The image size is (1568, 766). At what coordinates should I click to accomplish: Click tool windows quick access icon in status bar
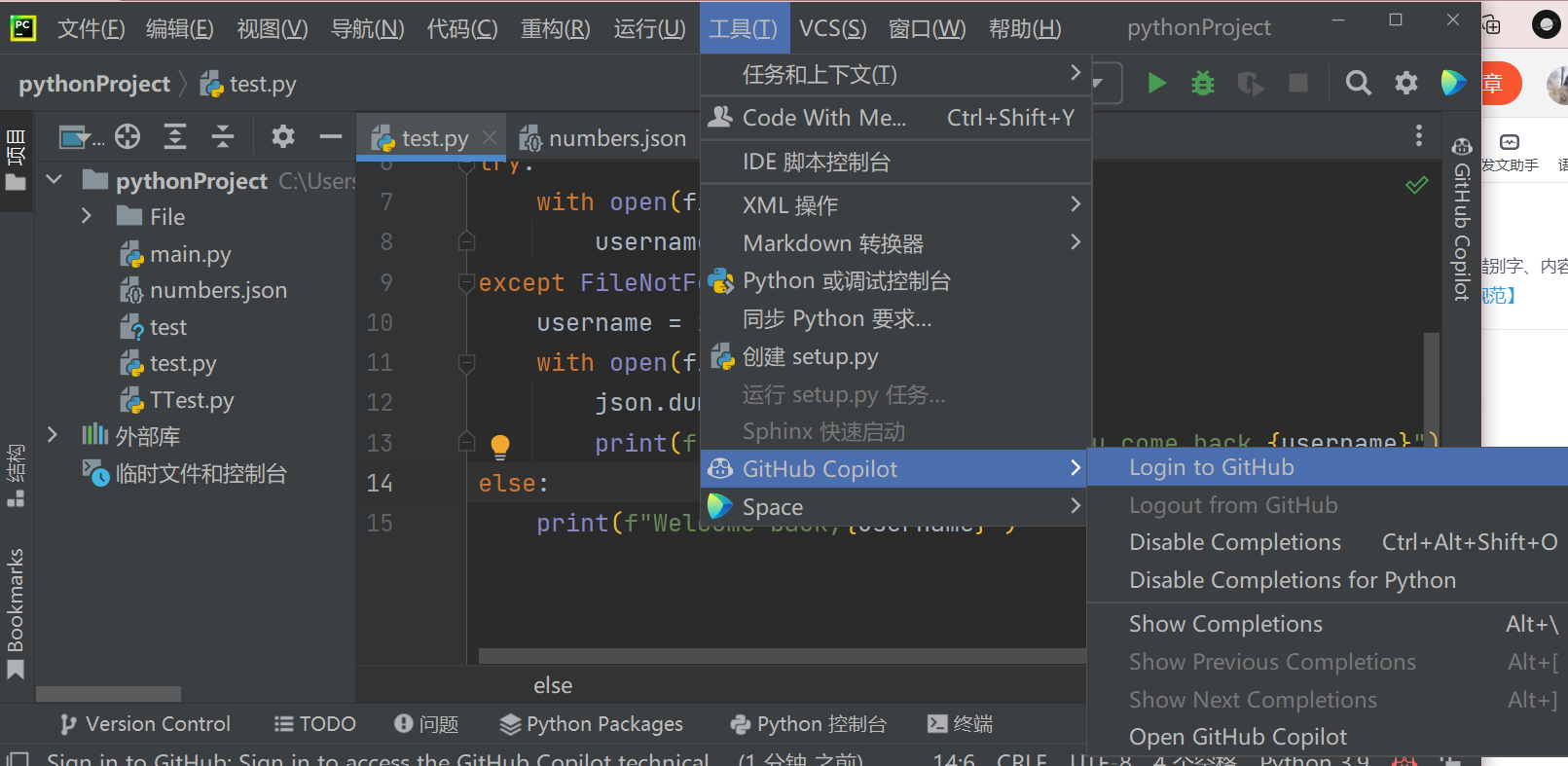17,758
